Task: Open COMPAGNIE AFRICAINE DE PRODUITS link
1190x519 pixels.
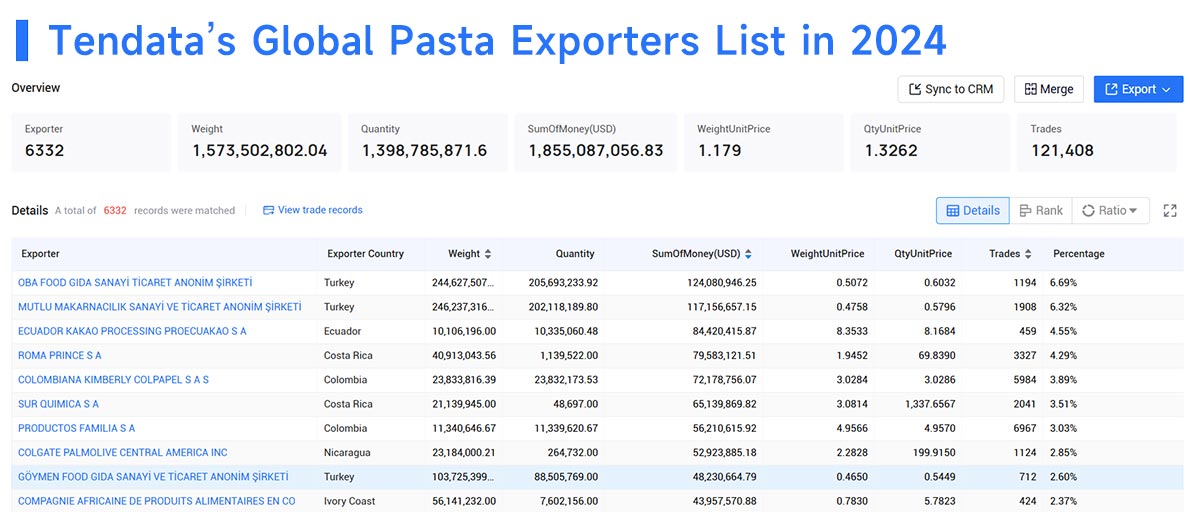Action: pos(157,501)
